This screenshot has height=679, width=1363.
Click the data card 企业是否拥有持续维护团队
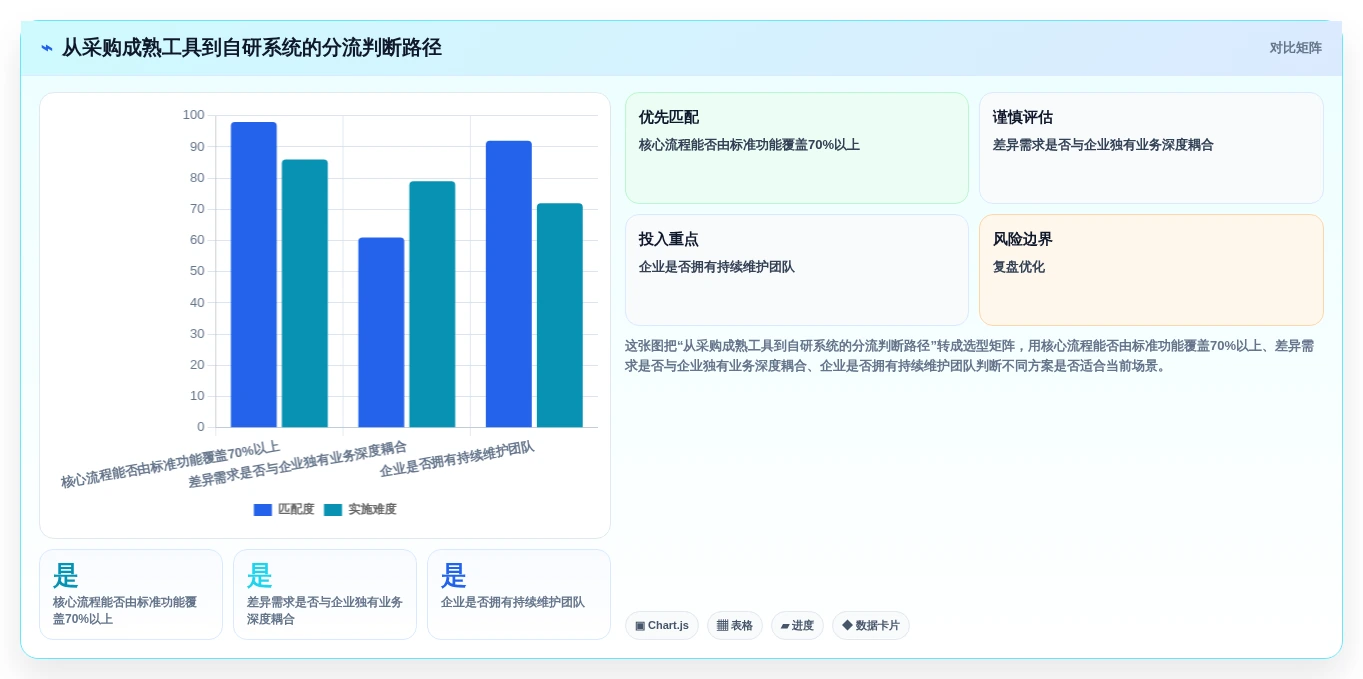coord(519,595)
